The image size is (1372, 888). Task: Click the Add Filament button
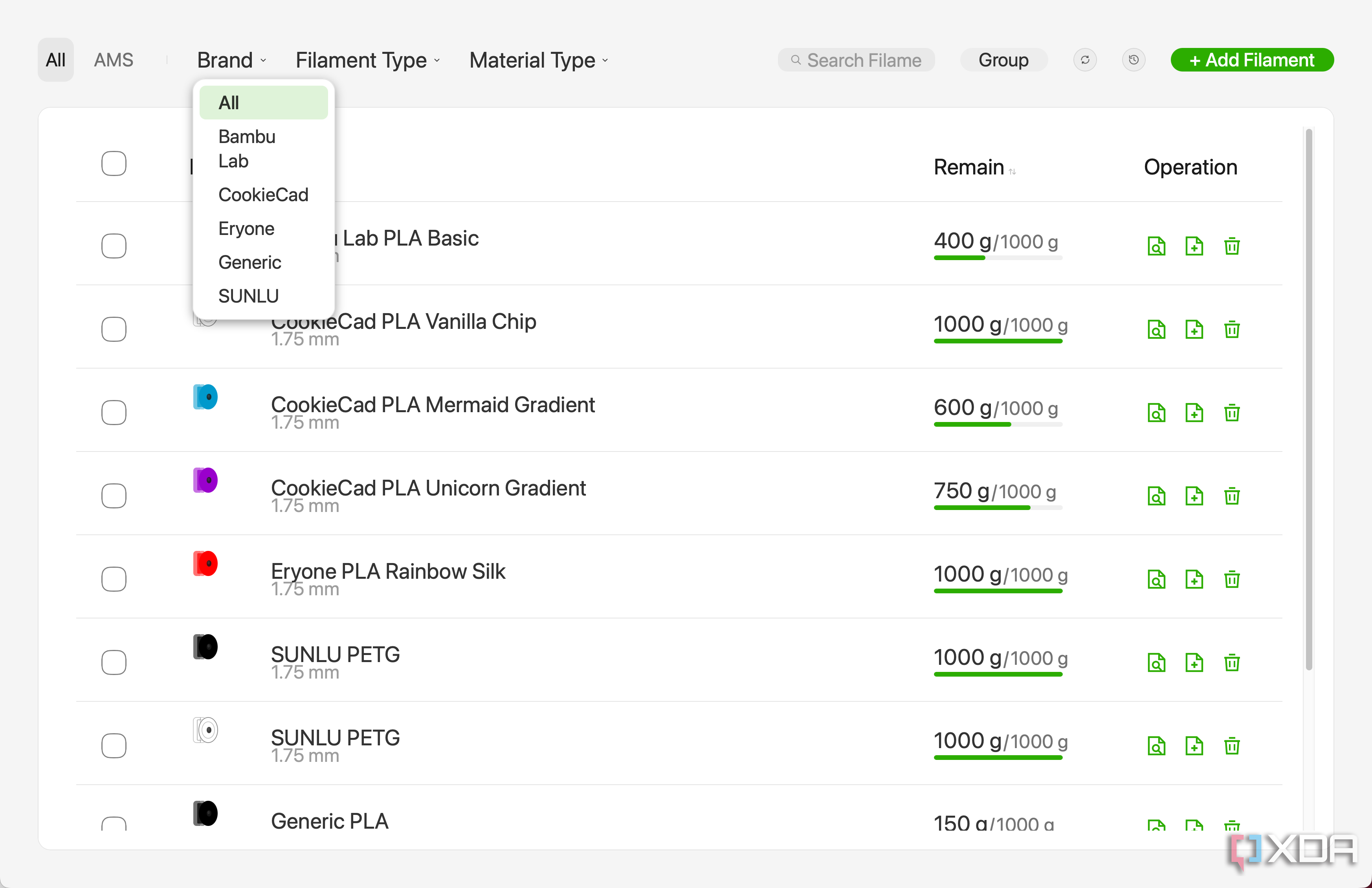[1251, 60]
